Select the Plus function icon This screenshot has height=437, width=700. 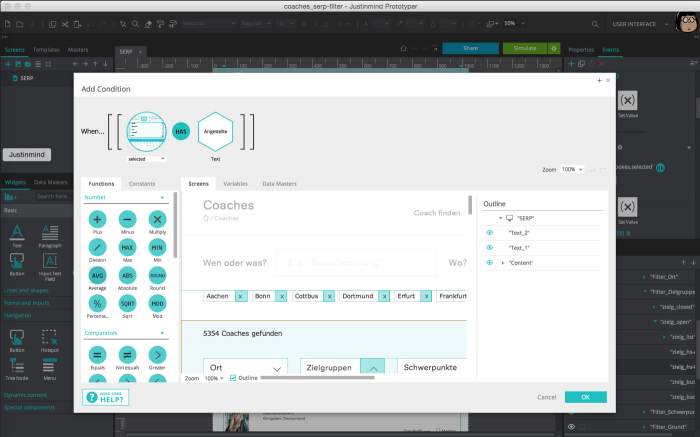click(x=97, y=219)
